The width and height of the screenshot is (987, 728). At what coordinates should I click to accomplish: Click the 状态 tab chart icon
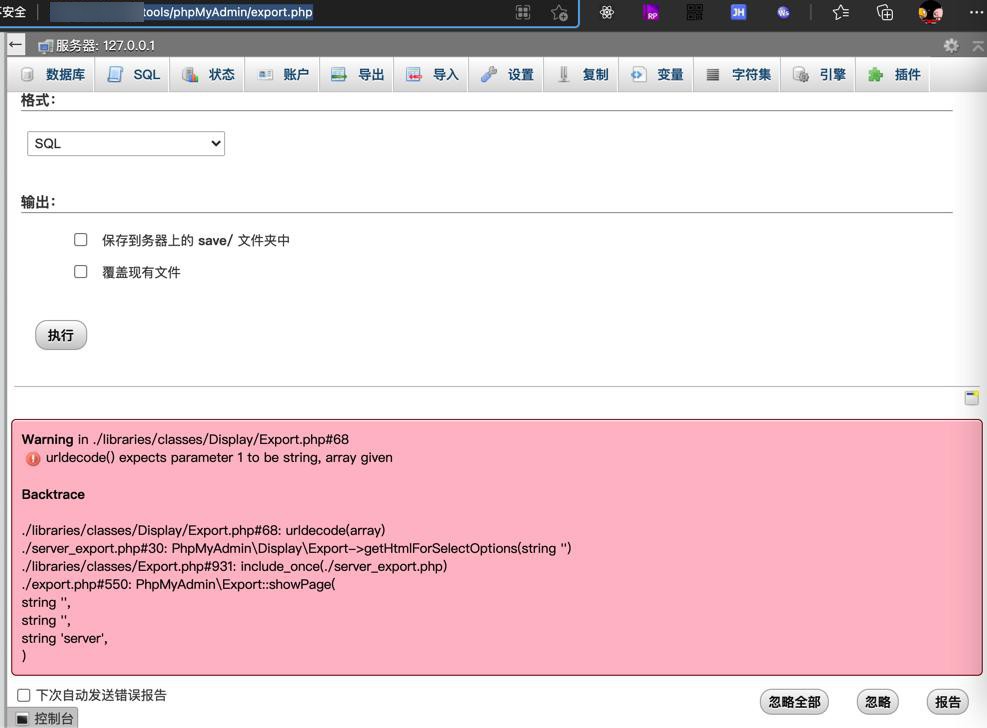click(x=189, y=74)
